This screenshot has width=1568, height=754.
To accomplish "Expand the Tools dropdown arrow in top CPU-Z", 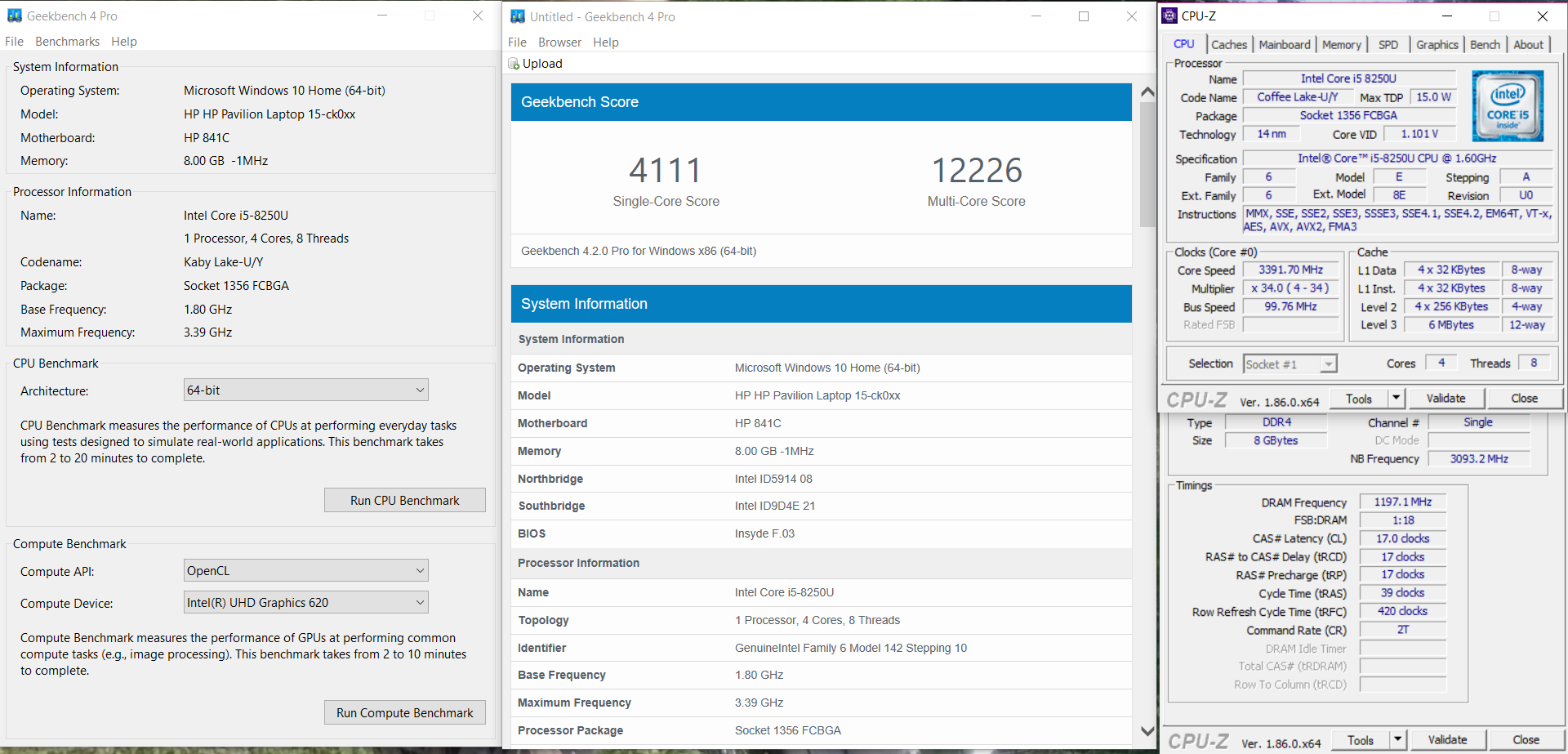I will click(x=1396, y=399).
